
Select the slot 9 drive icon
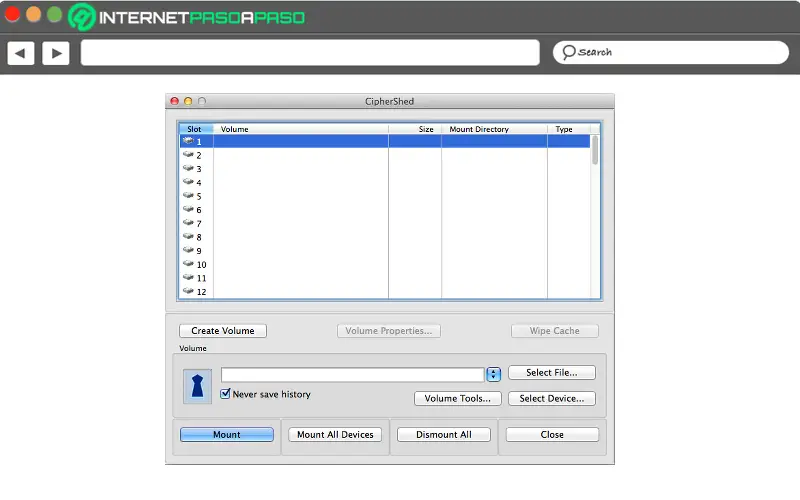(x=188, y=251)
